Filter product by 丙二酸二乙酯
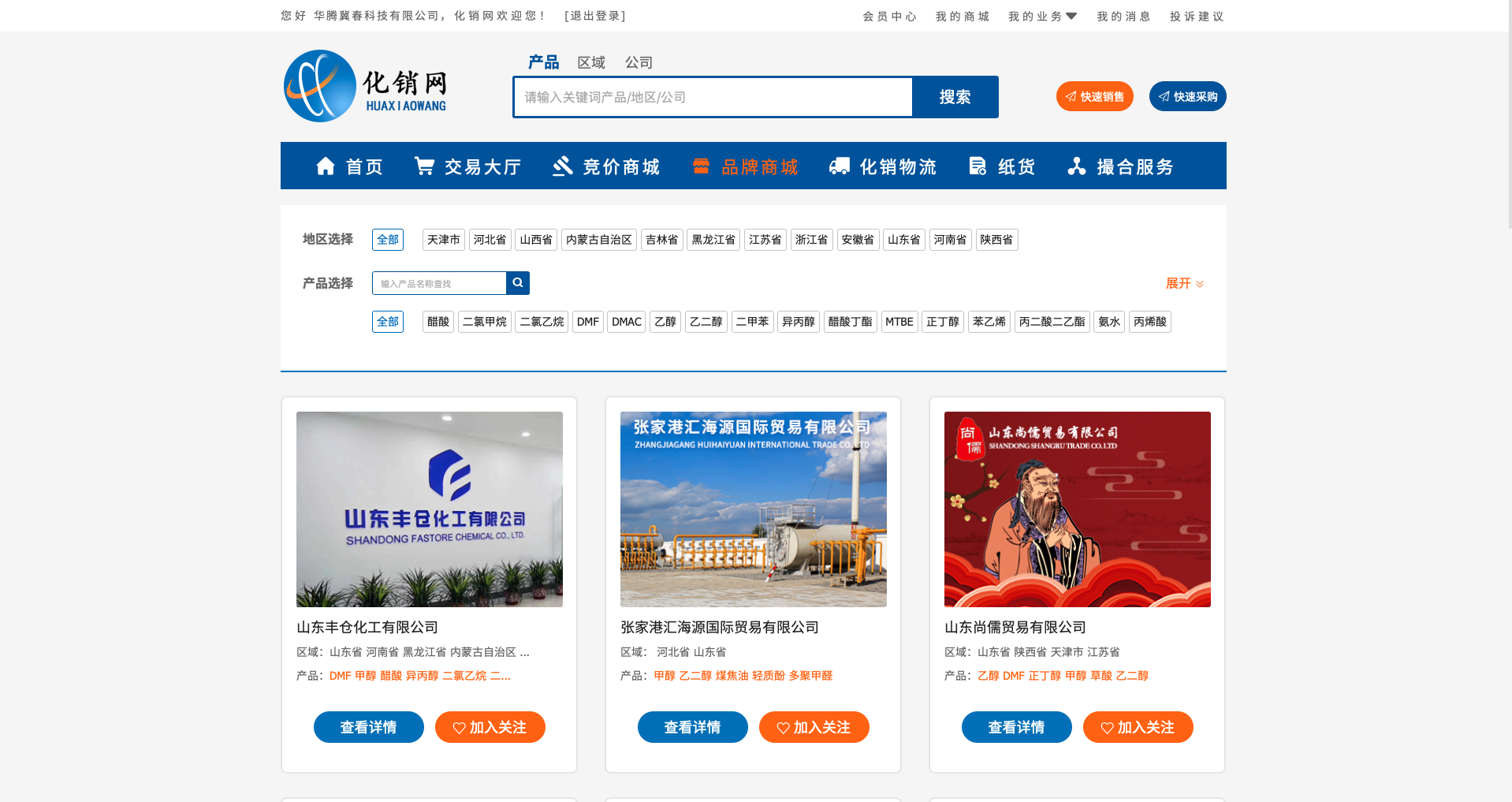 pyautogui.click(x=1052, y=322)
